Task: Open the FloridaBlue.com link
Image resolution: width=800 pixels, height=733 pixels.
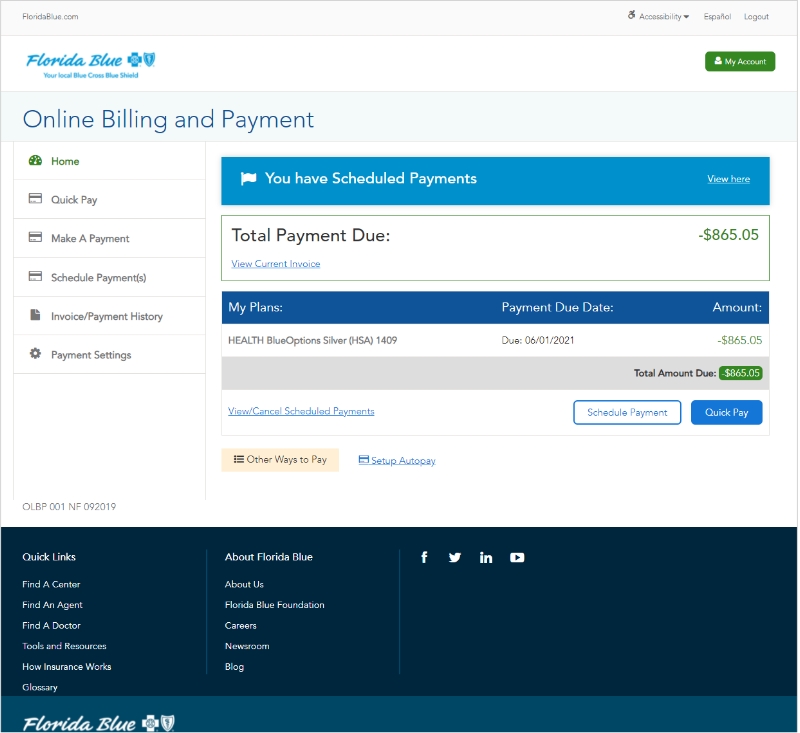Action: (x=51, y=16)
